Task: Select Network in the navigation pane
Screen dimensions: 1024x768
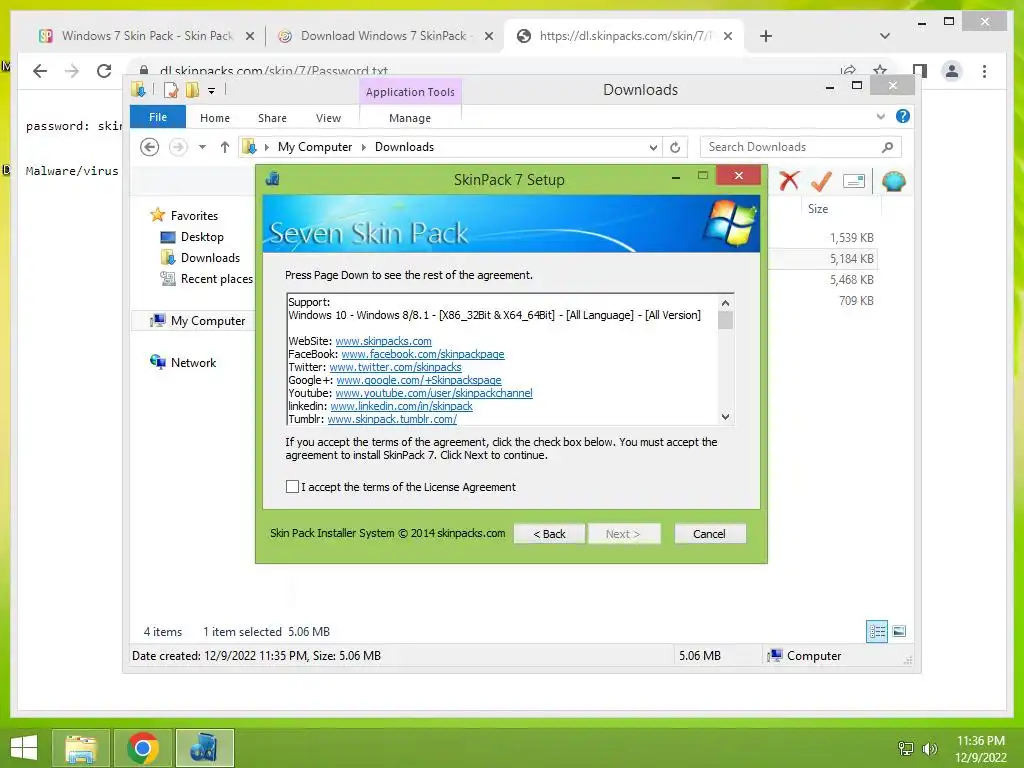Action: tap(193, 362)
